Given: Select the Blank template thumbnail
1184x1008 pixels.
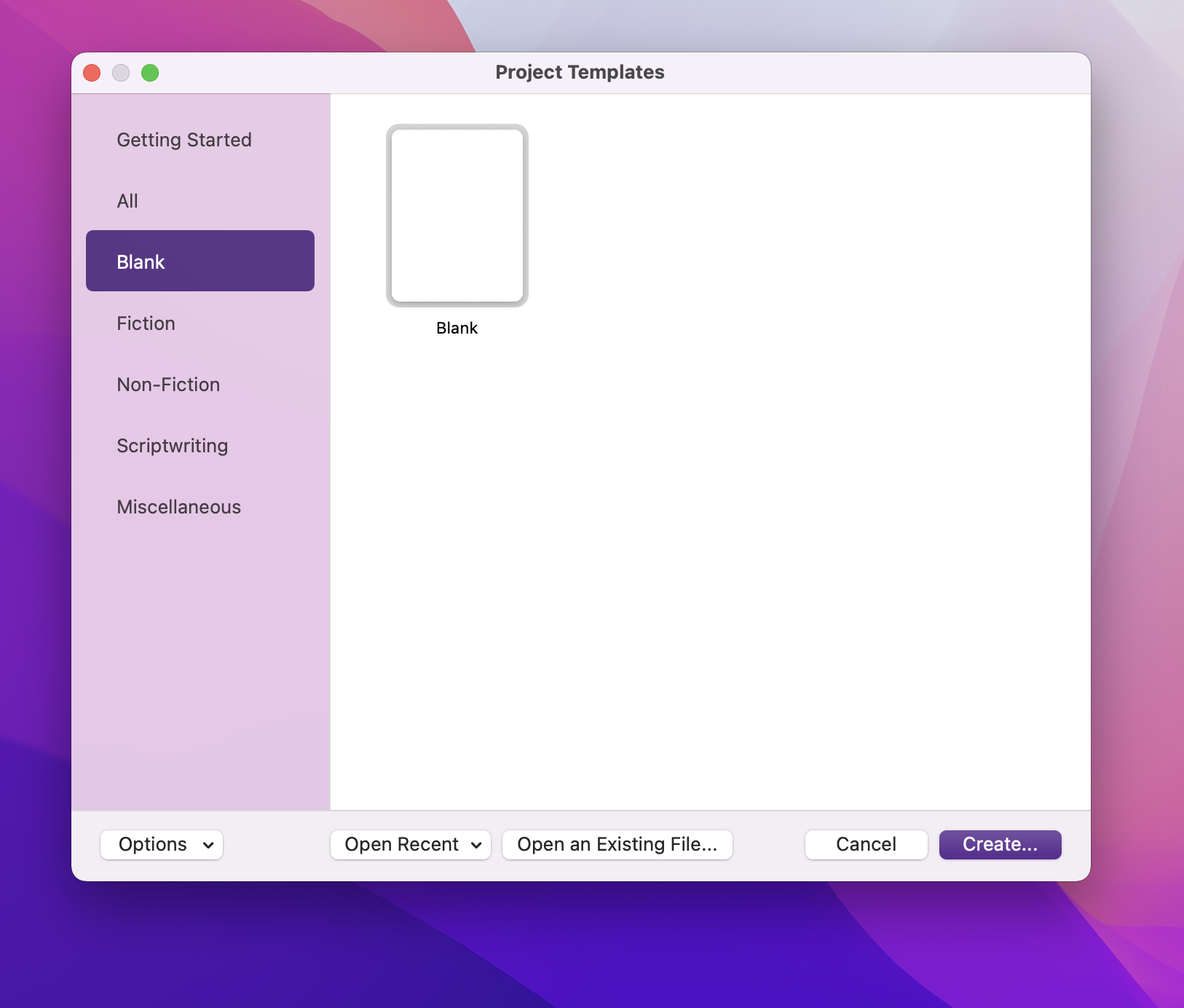Looking at the screenshot, I should pyautogui.click(x=457, y=216).
